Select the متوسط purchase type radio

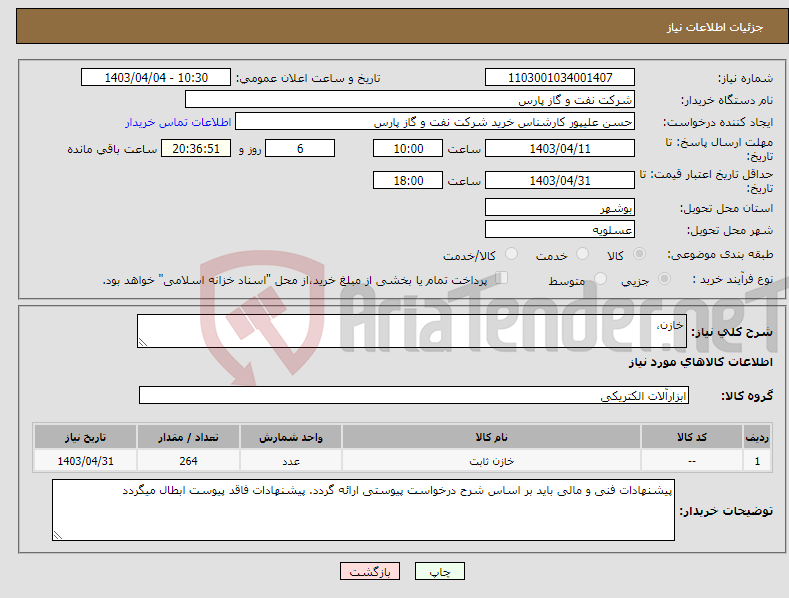pos(600,278)
